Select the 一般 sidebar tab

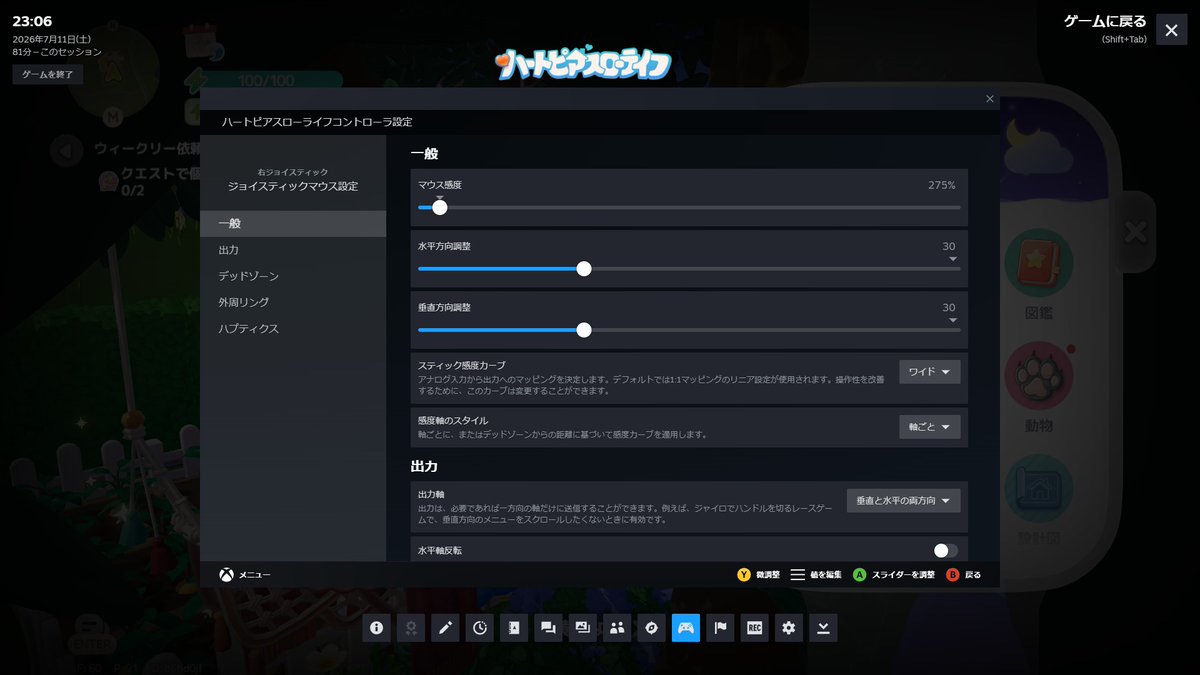pyautogui.click(x=293, y=223)
